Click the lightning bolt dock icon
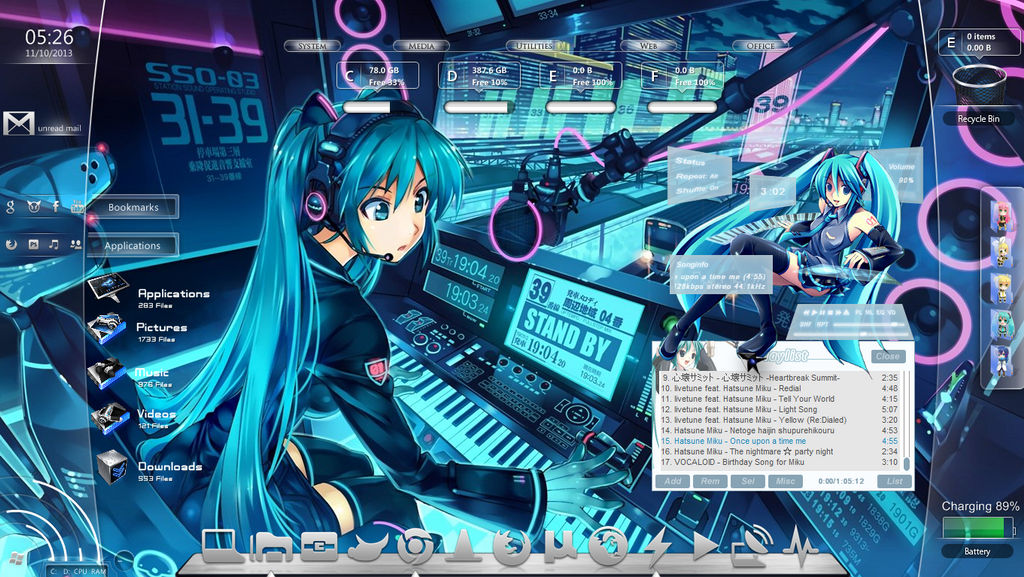This screenshot has height=577, width=1024. [657, 547]
